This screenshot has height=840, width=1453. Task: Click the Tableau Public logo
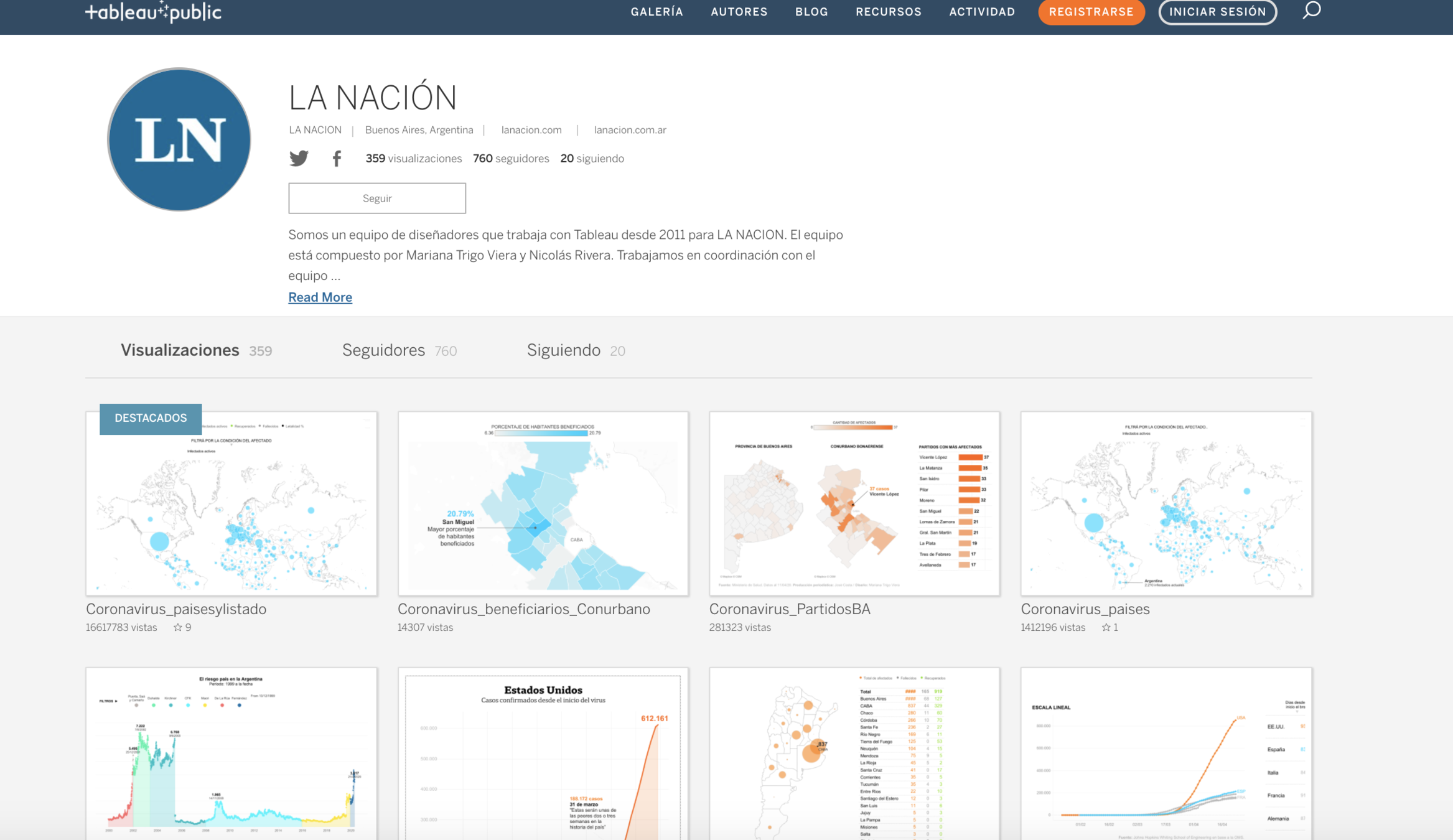coord(153,12)
